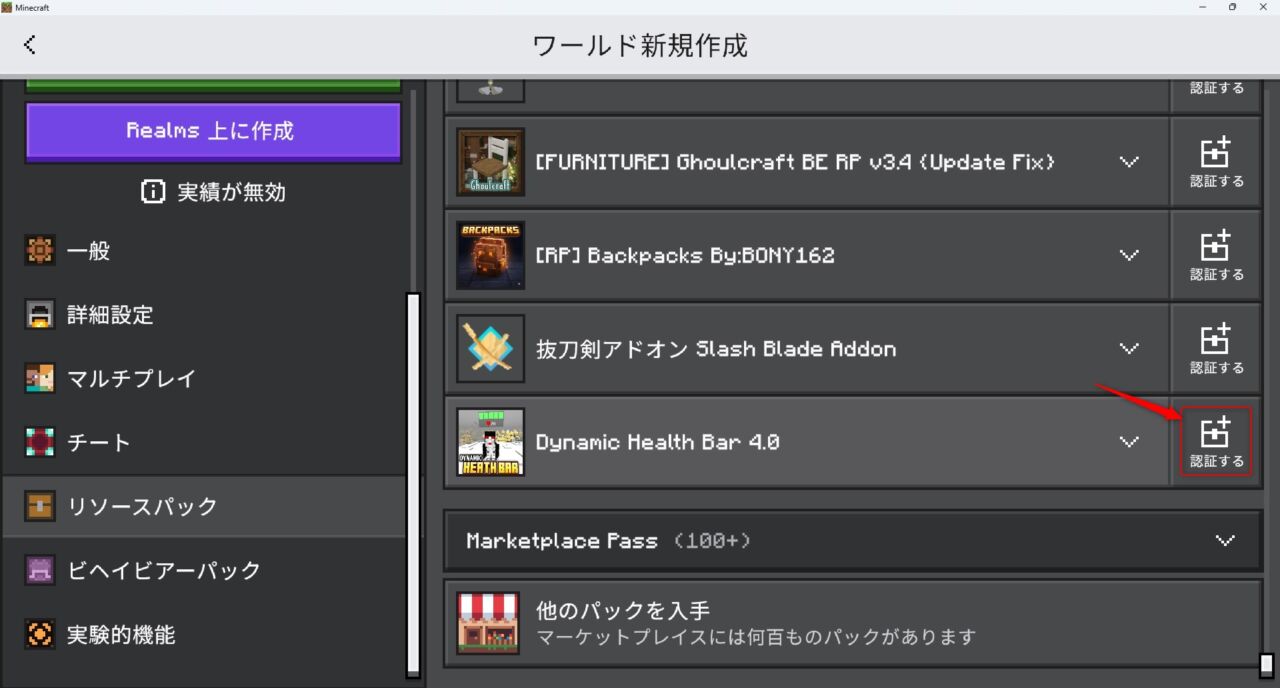Minimize the Minecraft window
The height and width of the screenshot is (688, 1280).
tap(1201, 7)
